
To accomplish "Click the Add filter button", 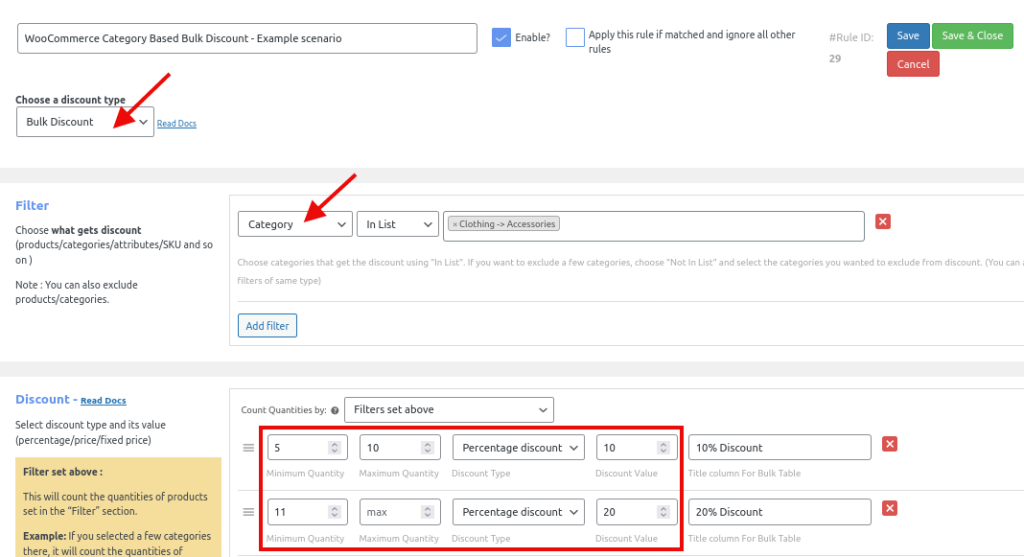I will point(267,326).
